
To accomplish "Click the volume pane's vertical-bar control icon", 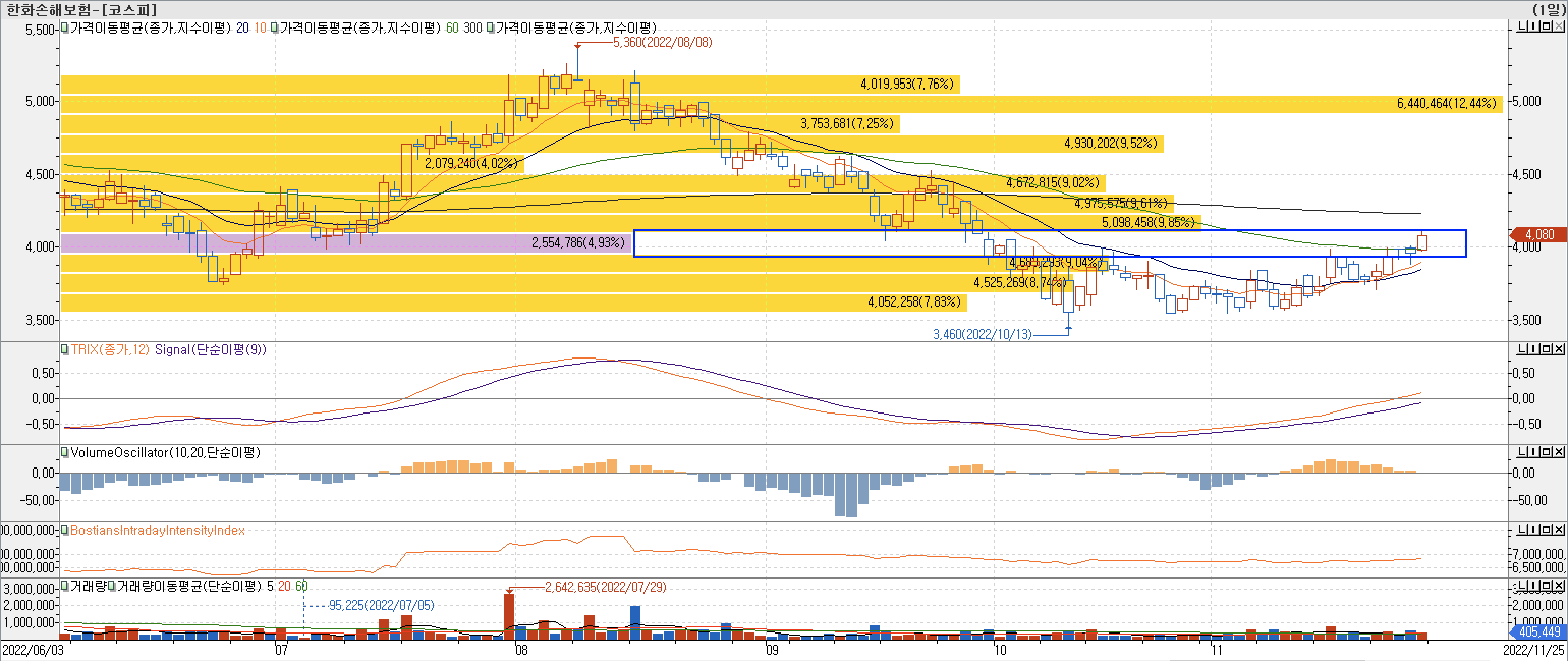I will 1533,585.
